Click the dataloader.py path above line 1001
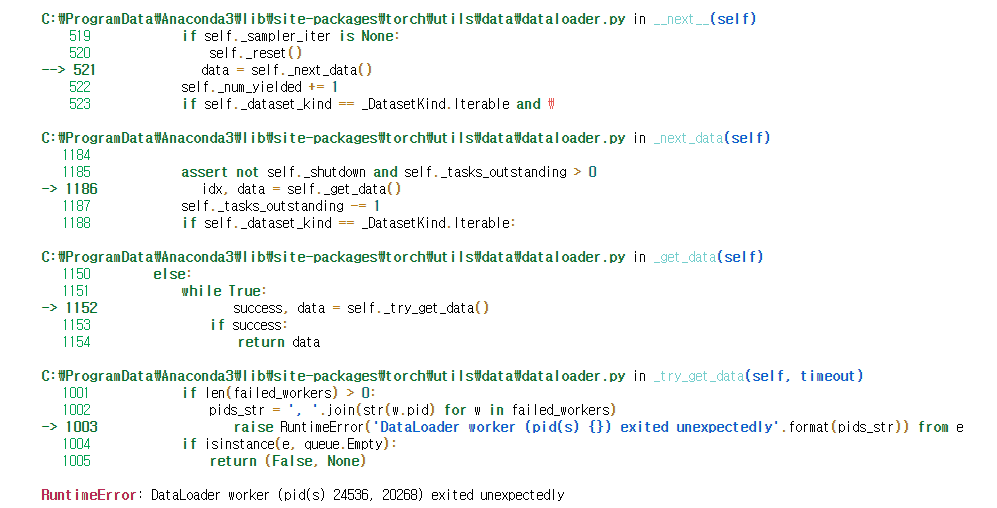Screen dimensions: 997x508 point(333,376)
